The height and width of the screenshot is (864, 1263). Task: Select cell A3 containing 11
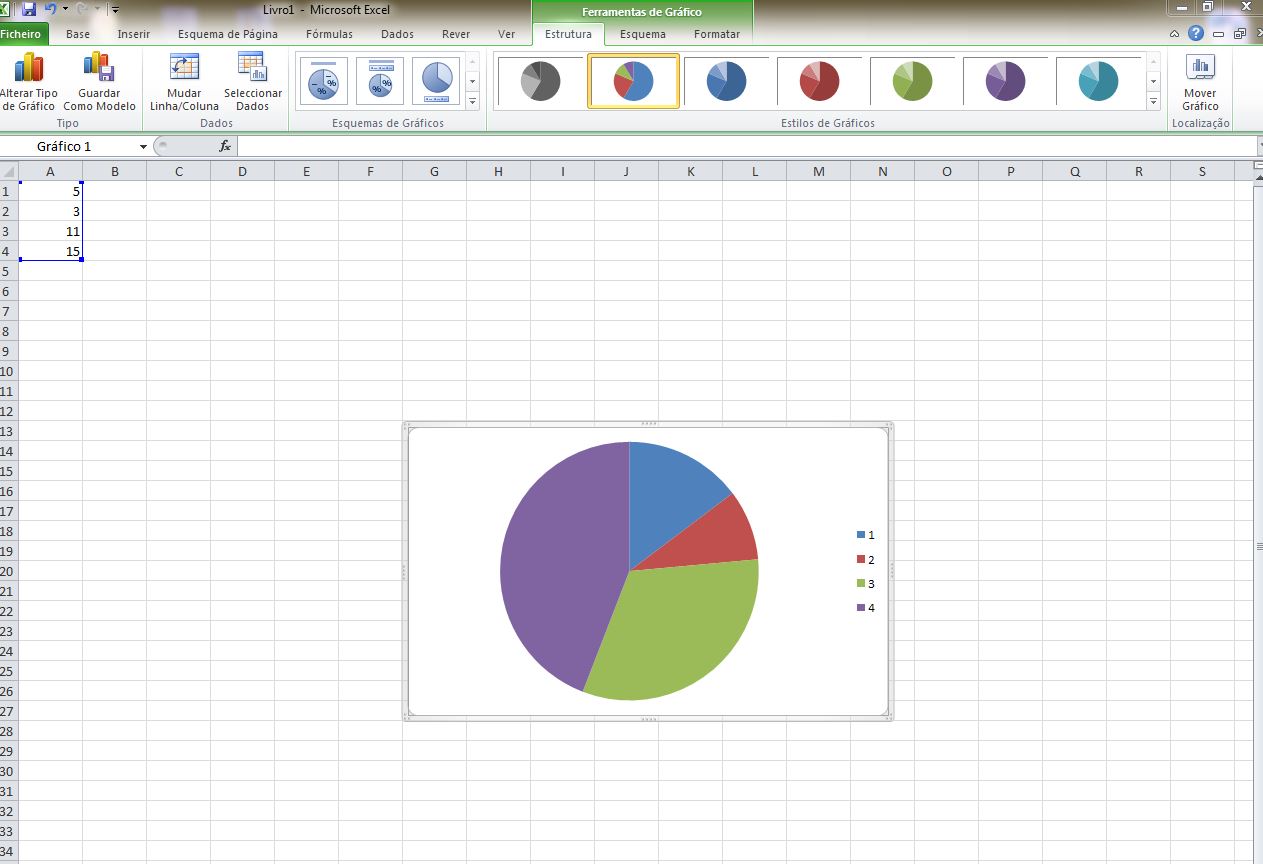pyautogui.click(x=50, y=231)
